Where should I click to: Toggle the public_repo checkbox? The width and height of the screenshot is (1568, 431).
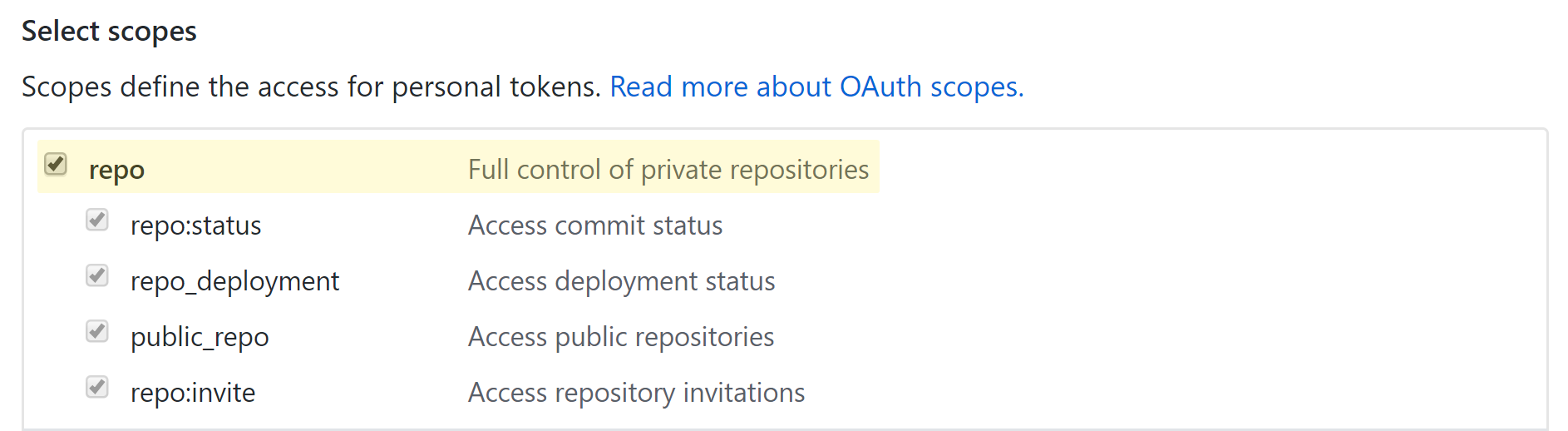coord(97,332)
